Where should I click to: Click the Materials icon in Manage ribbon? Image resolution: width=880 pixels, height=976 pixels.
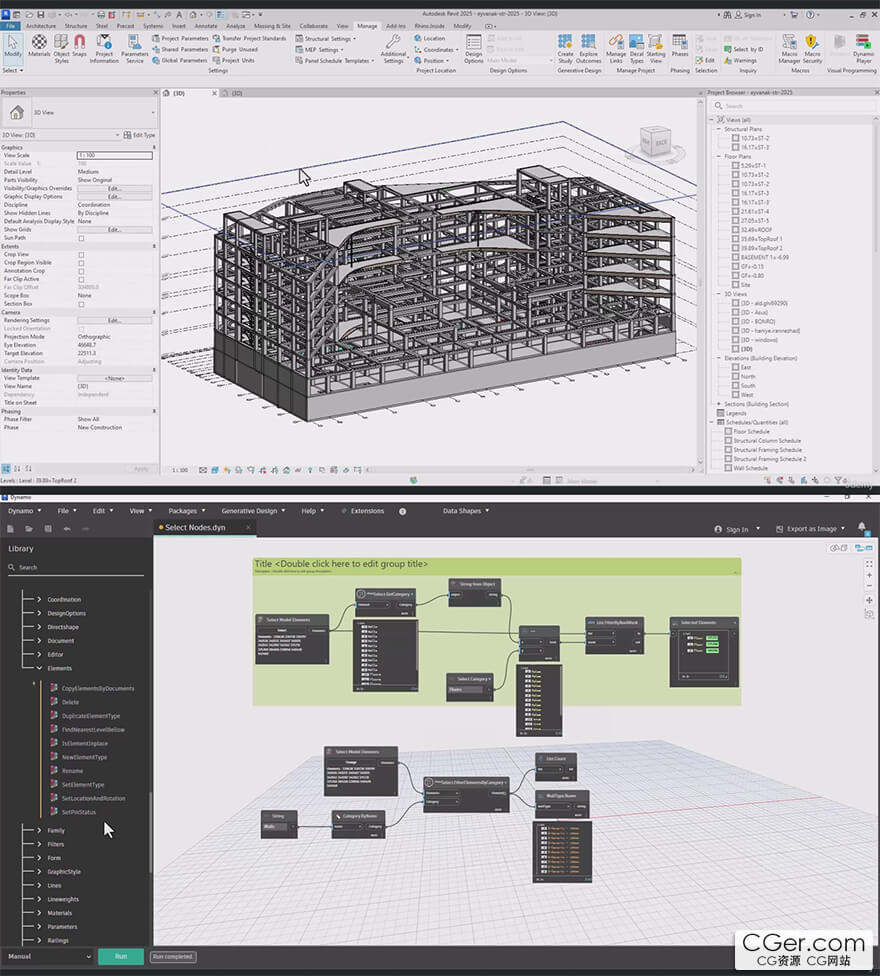[x=39, y=46]
